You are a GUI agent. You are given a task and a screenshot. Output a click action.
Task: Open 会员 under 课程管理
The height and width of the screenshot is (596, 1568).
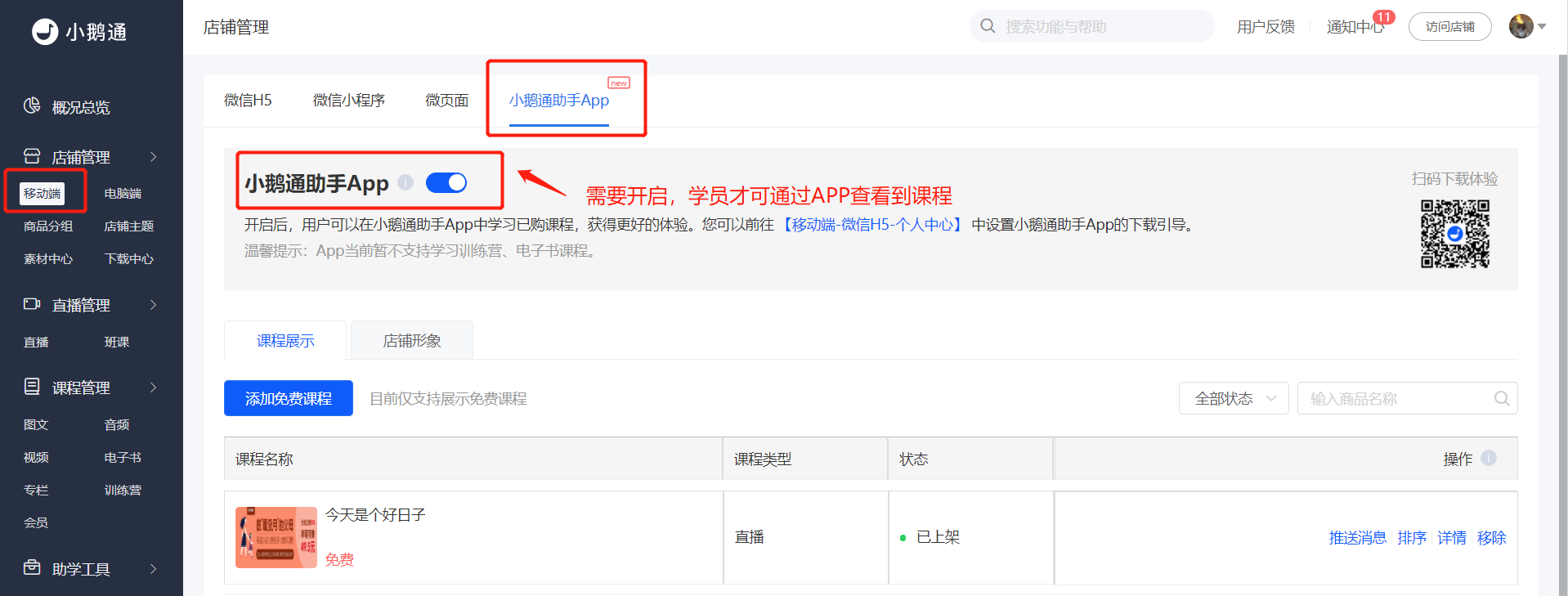click(x=36, y=523)
